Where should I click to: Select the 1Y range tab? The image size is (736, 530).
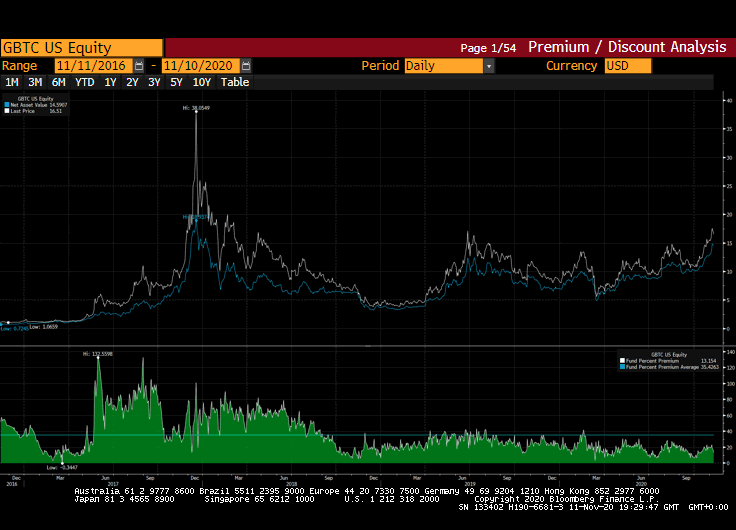tap(111, 82)
